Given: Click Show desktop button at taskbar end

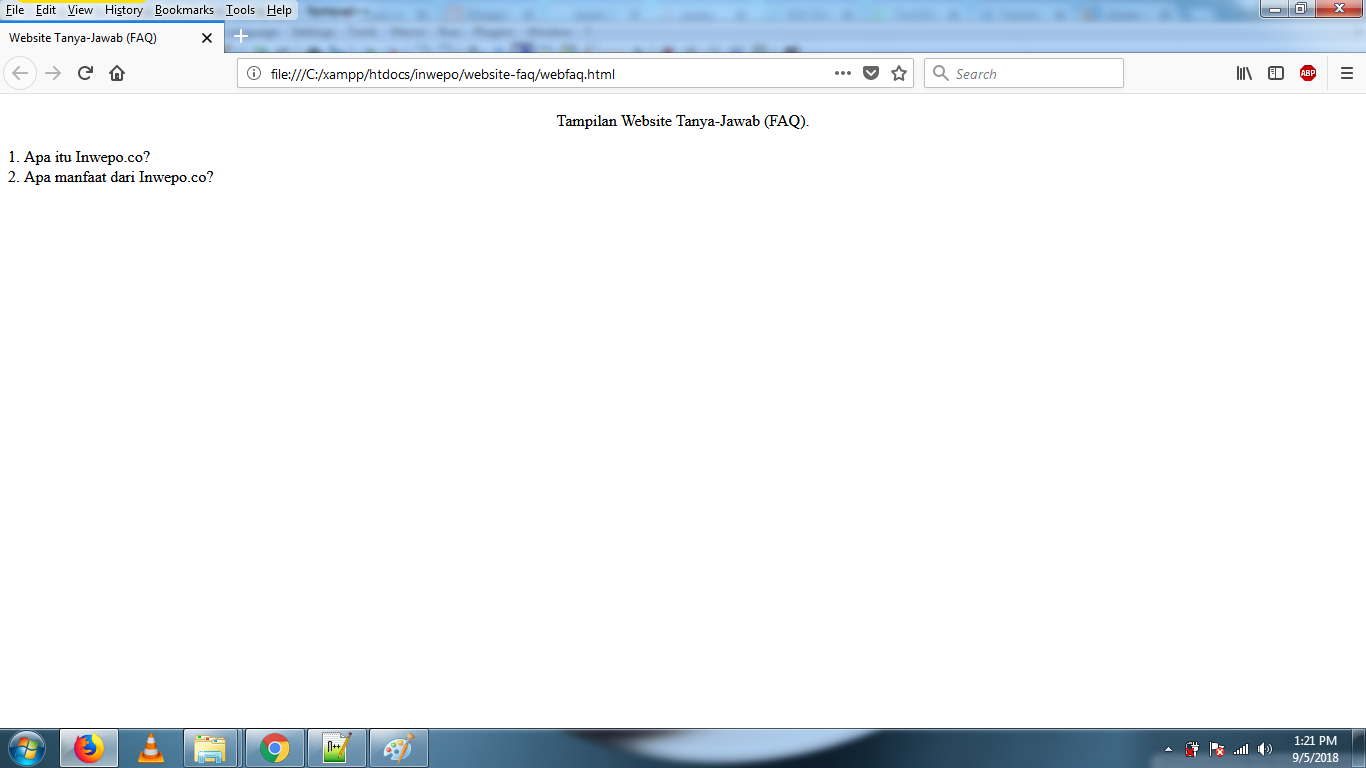Looking at the screenshot, I should point(1358,748).
